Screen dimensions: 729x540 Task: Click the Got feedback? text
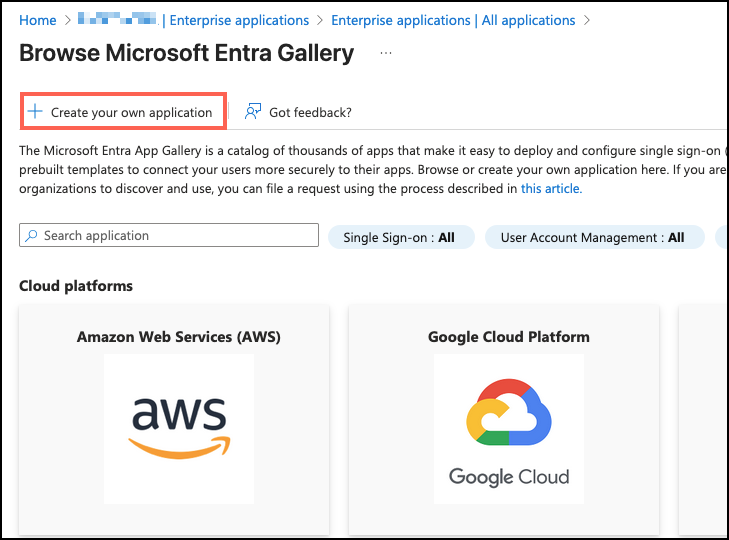(x=310, y=112)
